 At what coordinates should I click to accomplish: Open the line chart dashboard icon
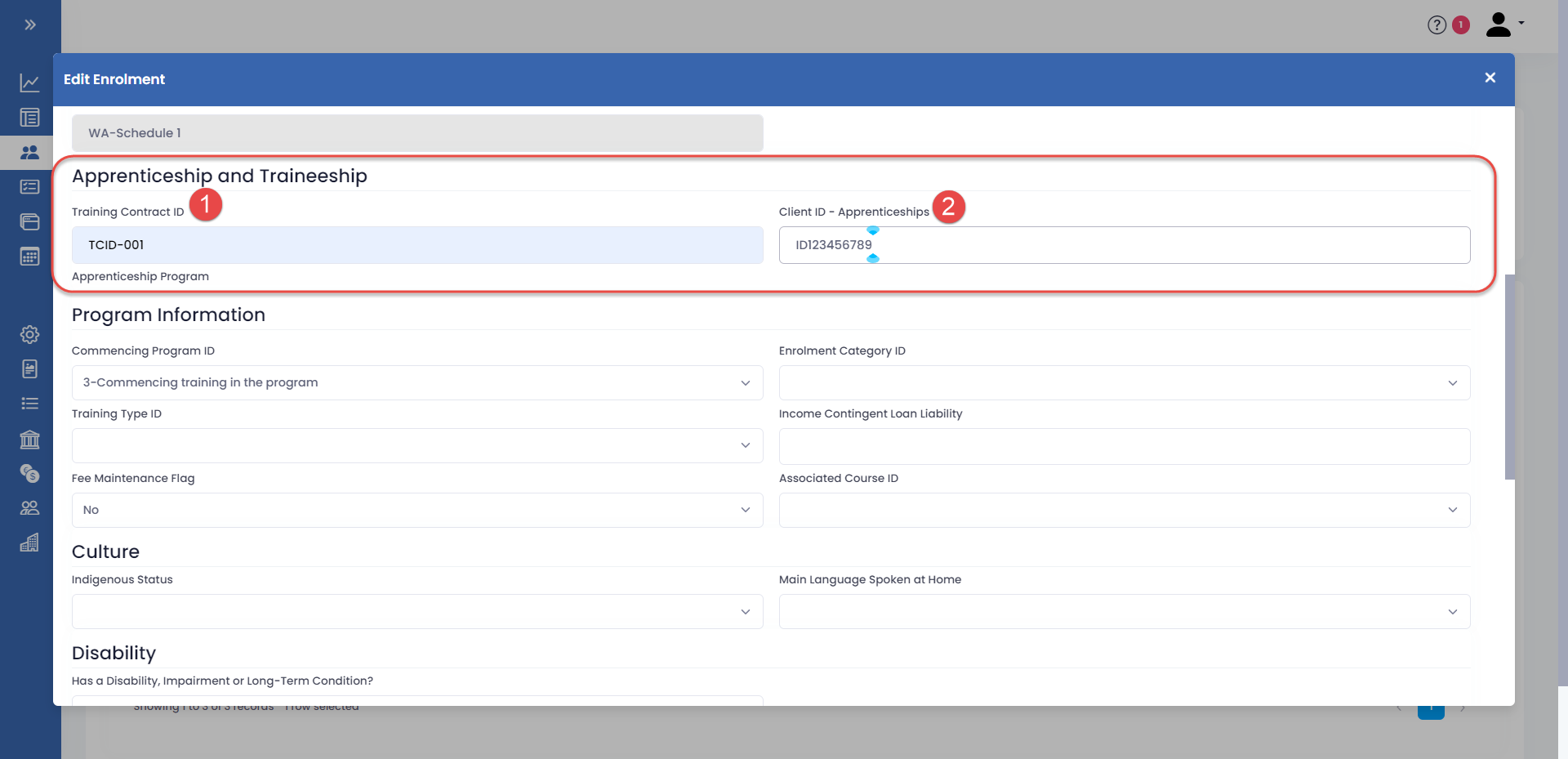point(29,83)
